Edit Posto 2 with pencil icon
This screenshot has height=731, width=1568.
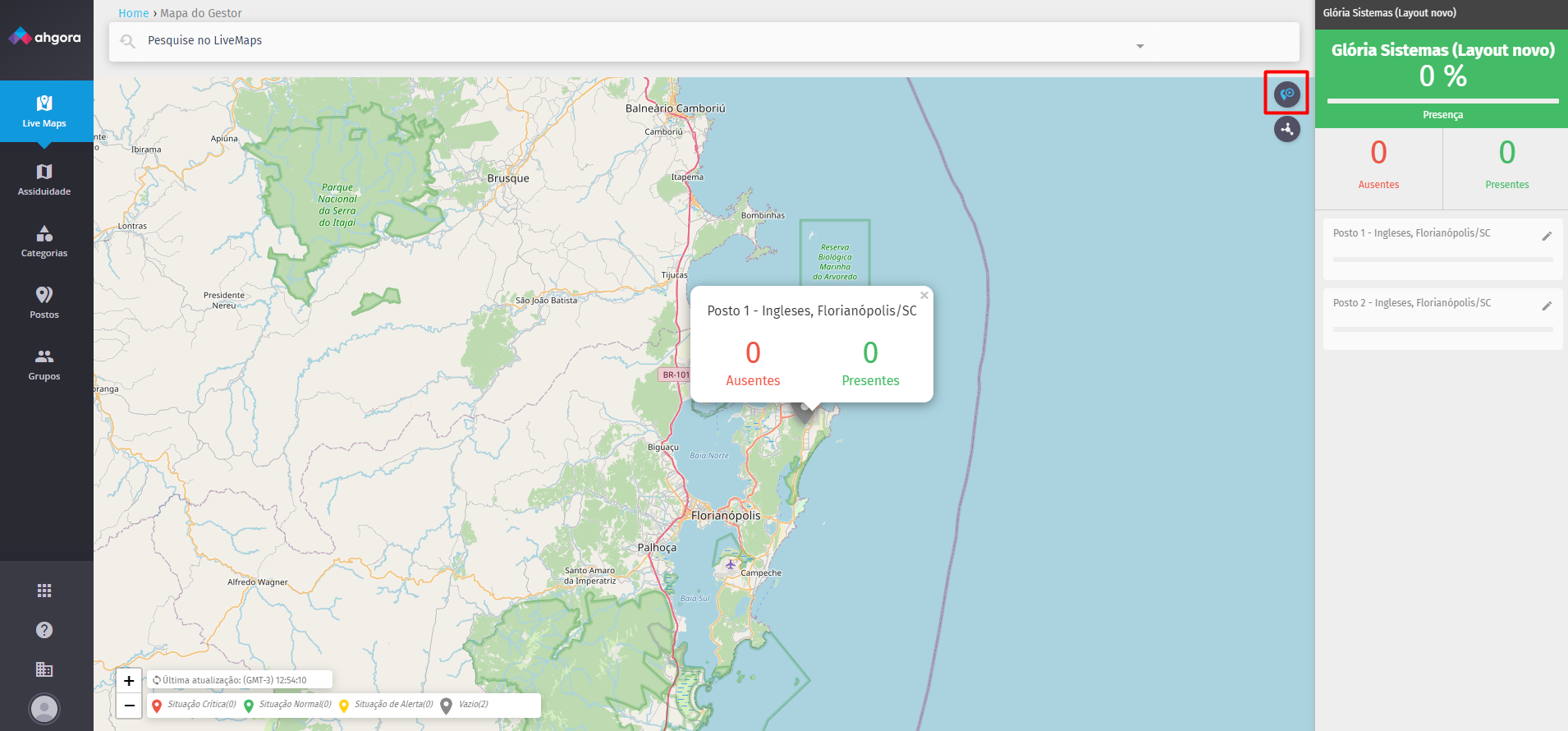coord(1547,306)
